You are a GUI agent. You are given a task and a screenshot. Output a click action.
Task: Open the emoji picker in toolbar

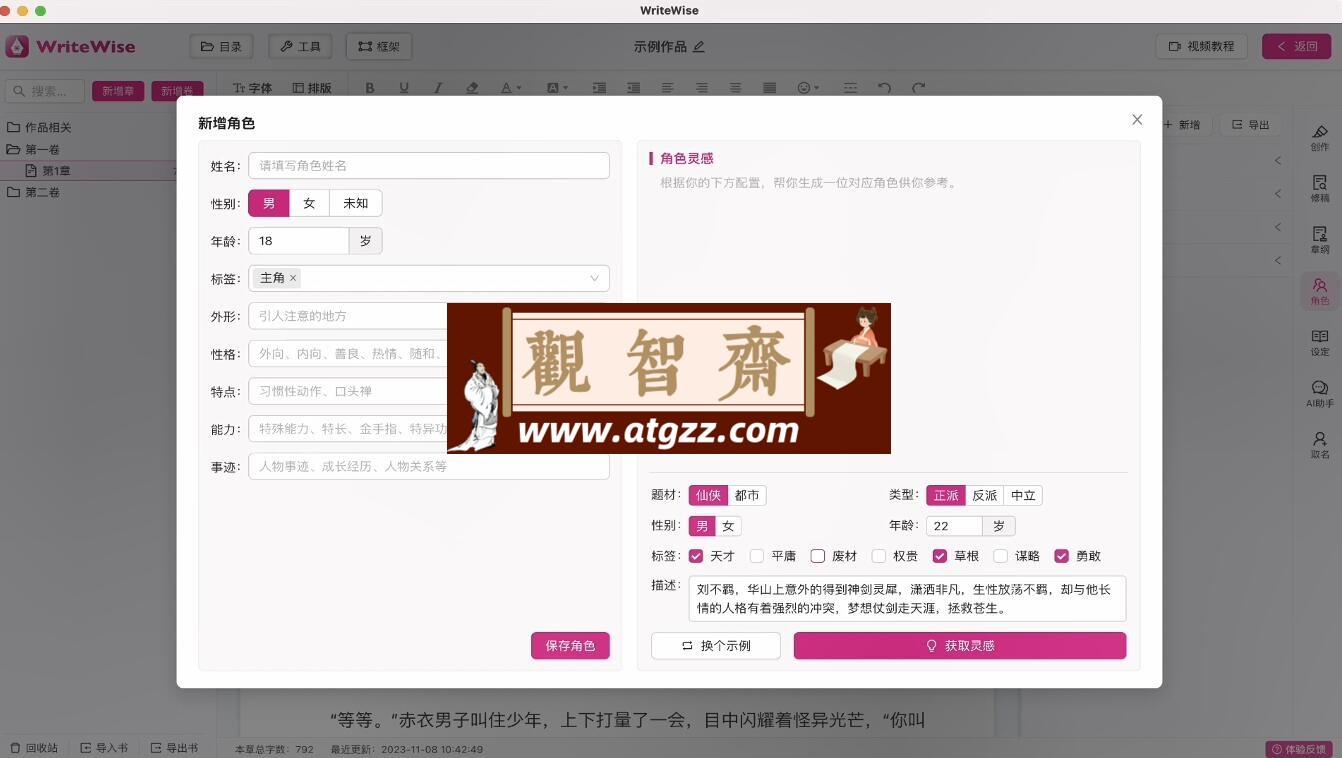coord(807,88)
